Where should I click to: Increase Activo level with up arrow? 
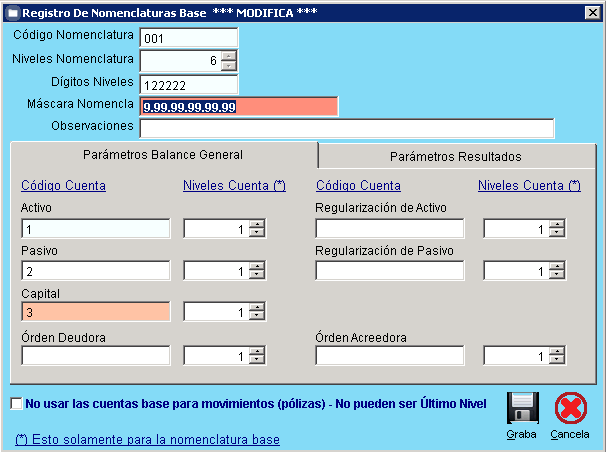[x=257, y=224]
